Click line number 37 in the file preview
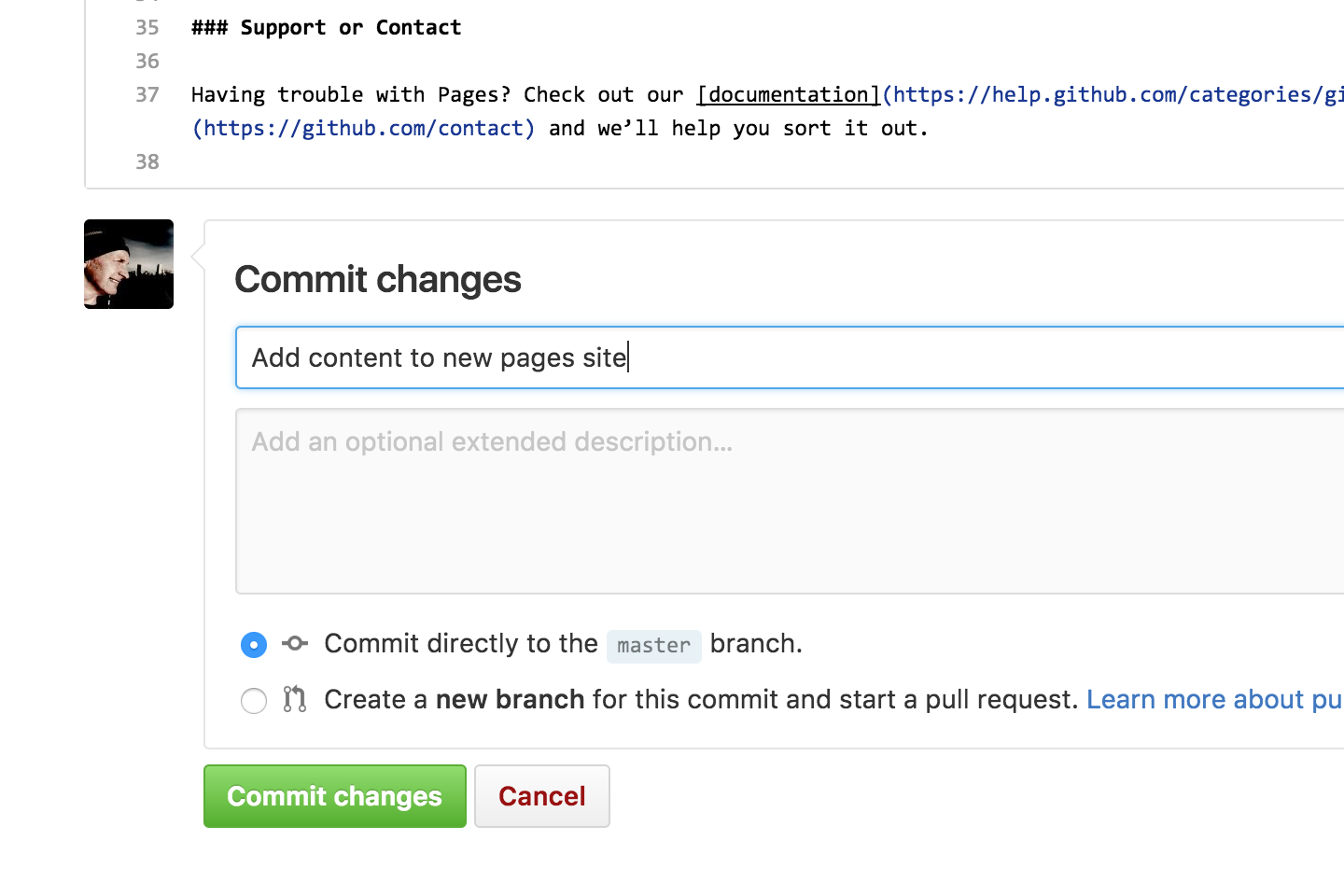This screenshot has width=1344, height=896. click(x=147, y=94)
